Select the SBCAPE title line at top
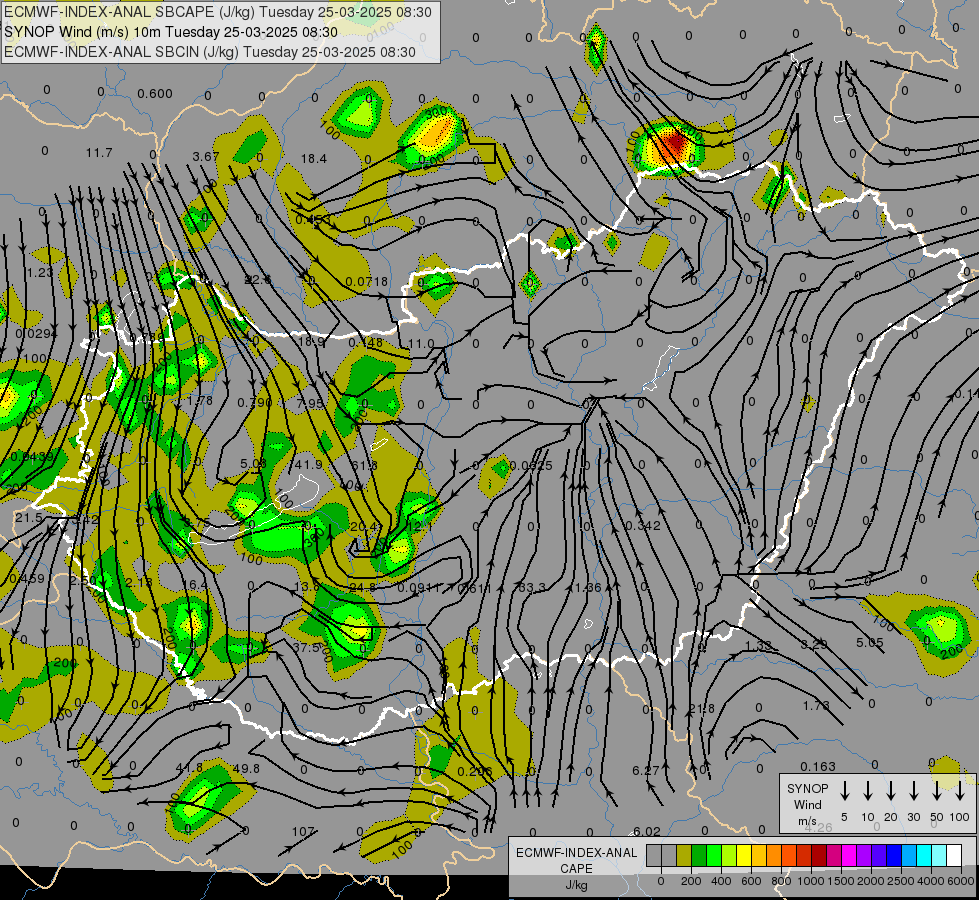 point(218,12)
